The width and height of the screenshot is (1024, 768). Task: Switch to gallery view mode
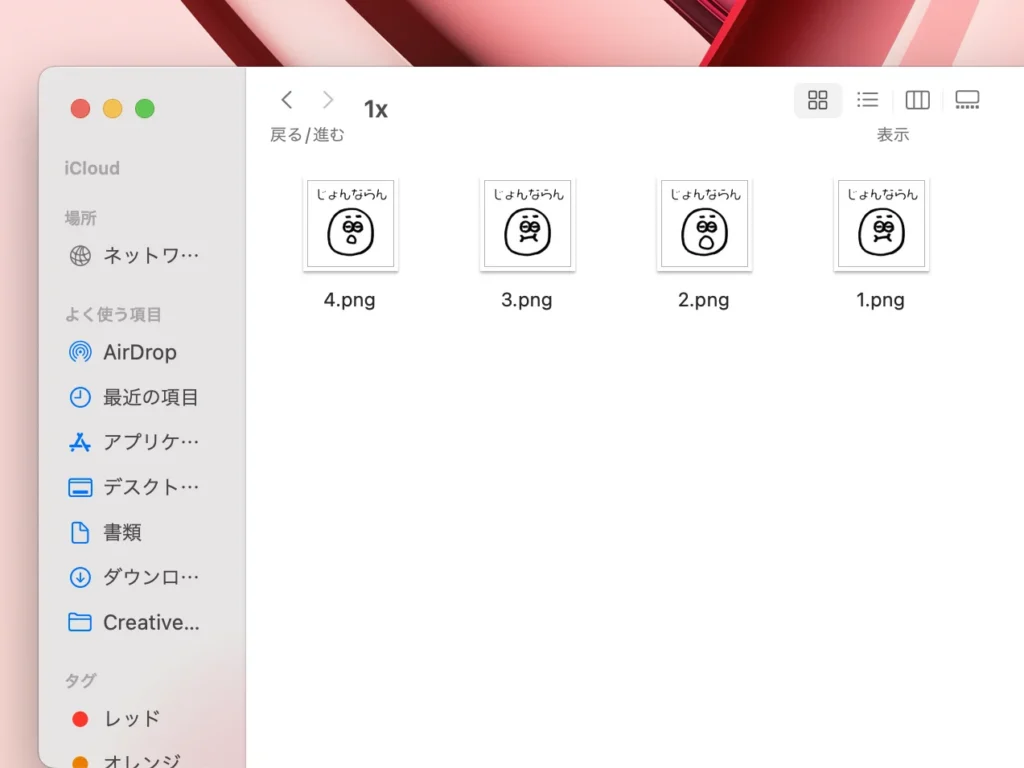pos(967,100)
